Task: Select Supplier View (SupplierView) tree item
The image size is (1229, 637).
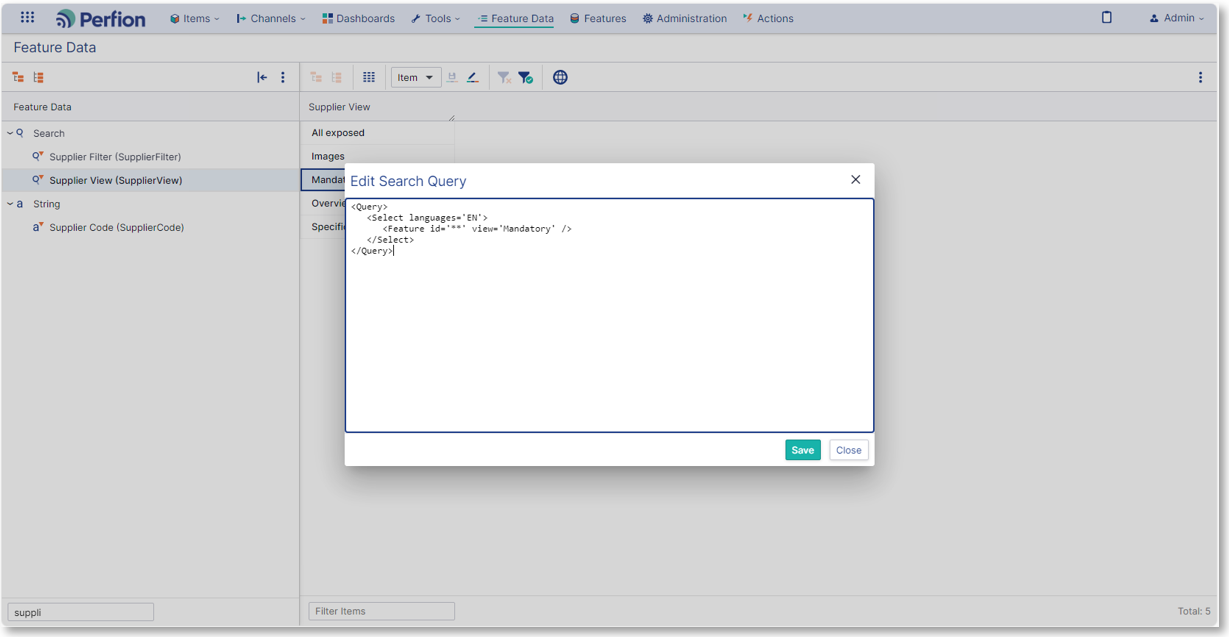Action: point(116,180)
